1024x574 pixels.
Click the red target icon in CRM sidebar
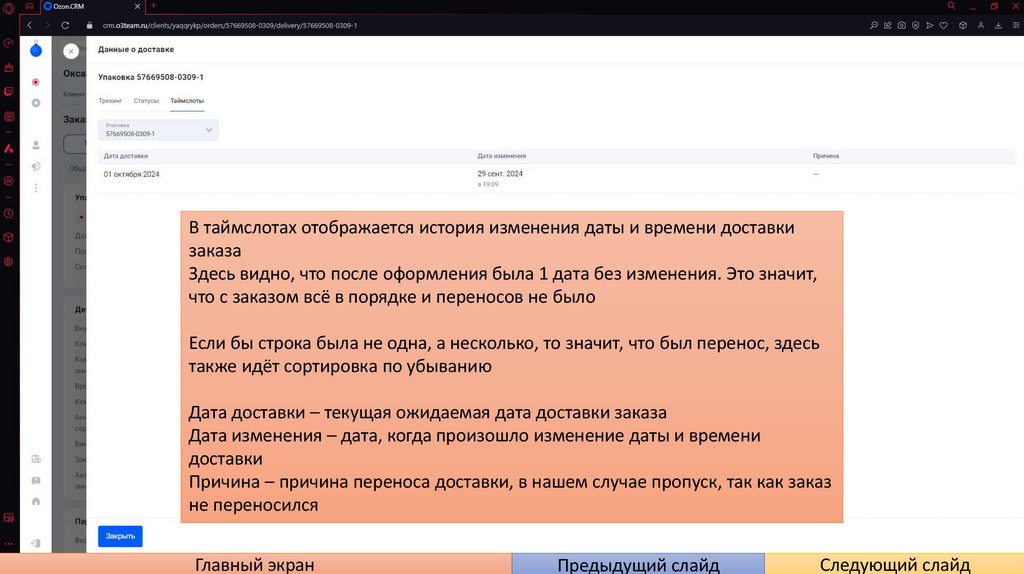click(x=36, y=82)
